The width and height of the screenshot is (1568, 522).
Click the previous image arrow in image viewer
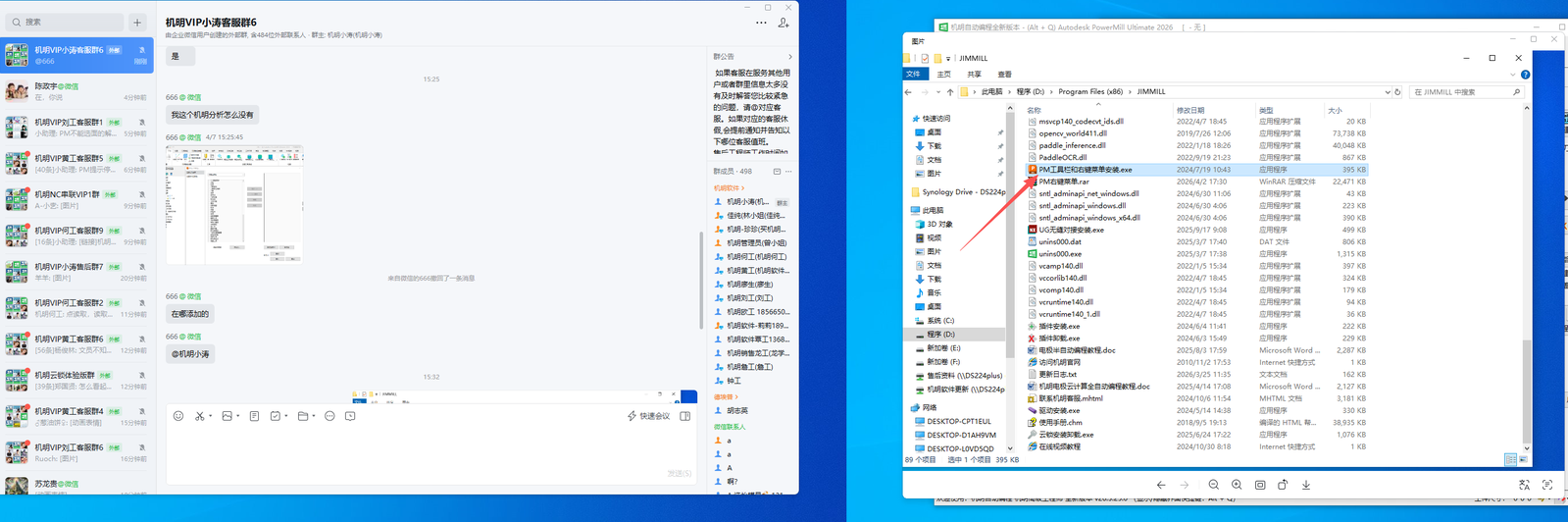coord(1161,485)
